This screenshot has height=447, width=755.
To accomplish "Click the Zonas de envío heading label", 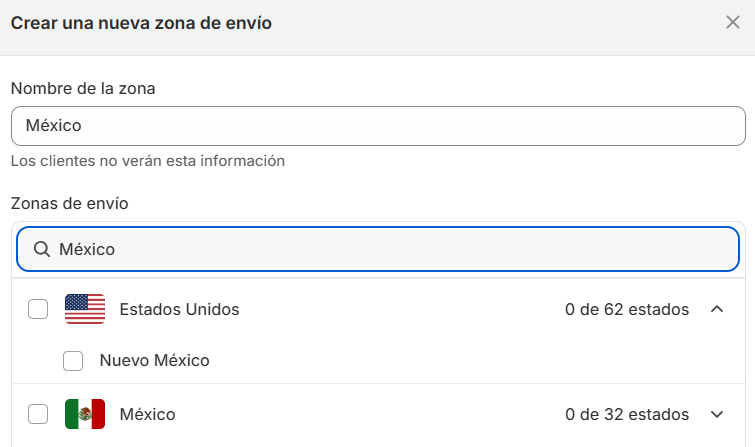I will point(69,204).
